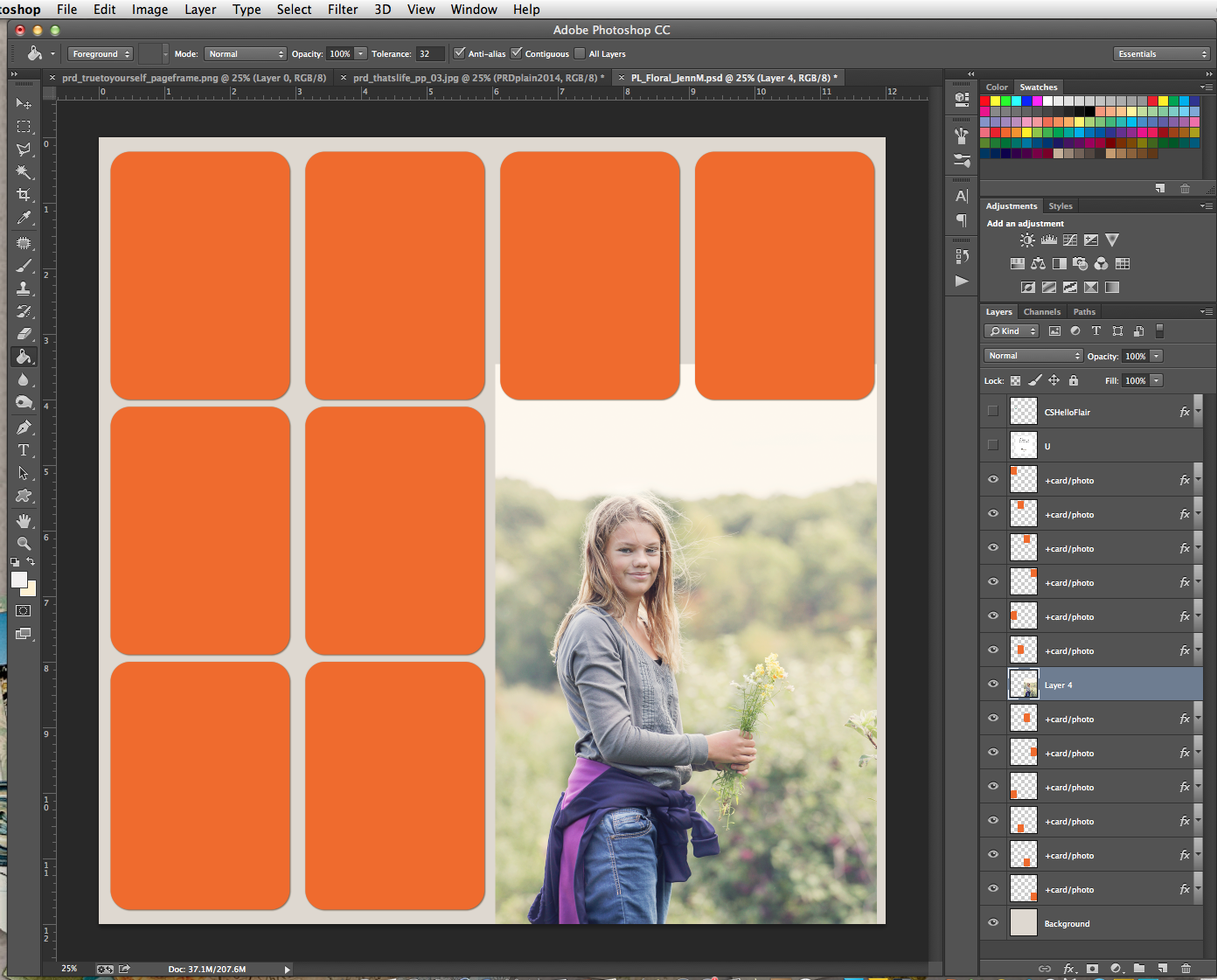
Task: Expand the Foreground fill source dropdown
Action: (x=101, y=54)
